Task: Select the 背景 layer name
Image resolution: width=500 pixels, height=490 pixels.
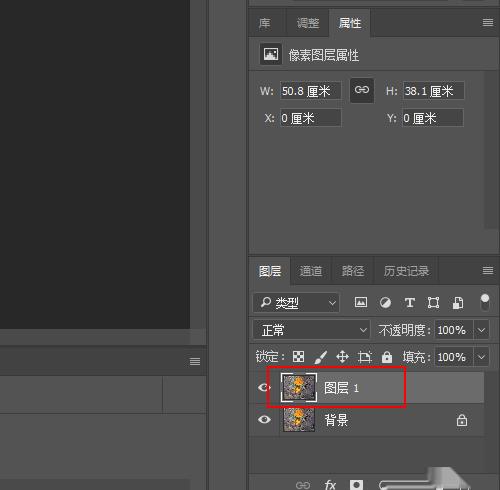Action: pyautogui.click(x=336, y=420)
